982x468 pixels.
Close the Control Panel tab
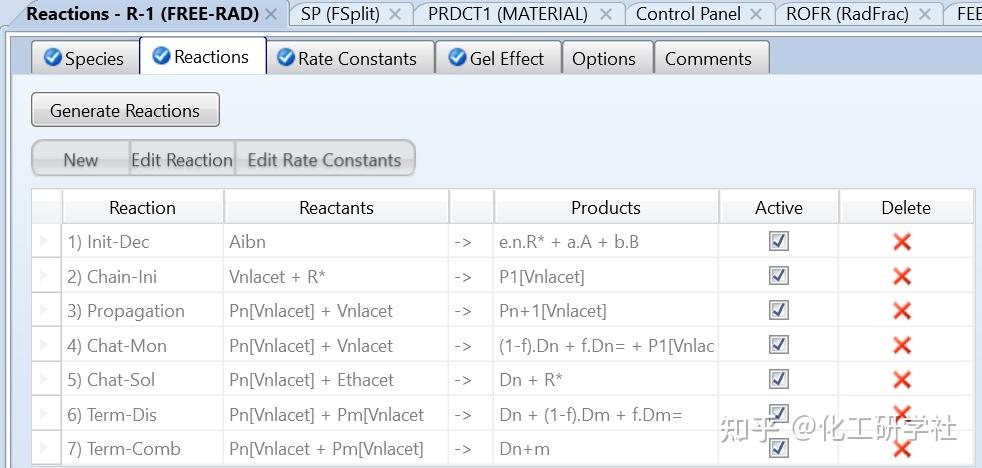tap(756, 14)
